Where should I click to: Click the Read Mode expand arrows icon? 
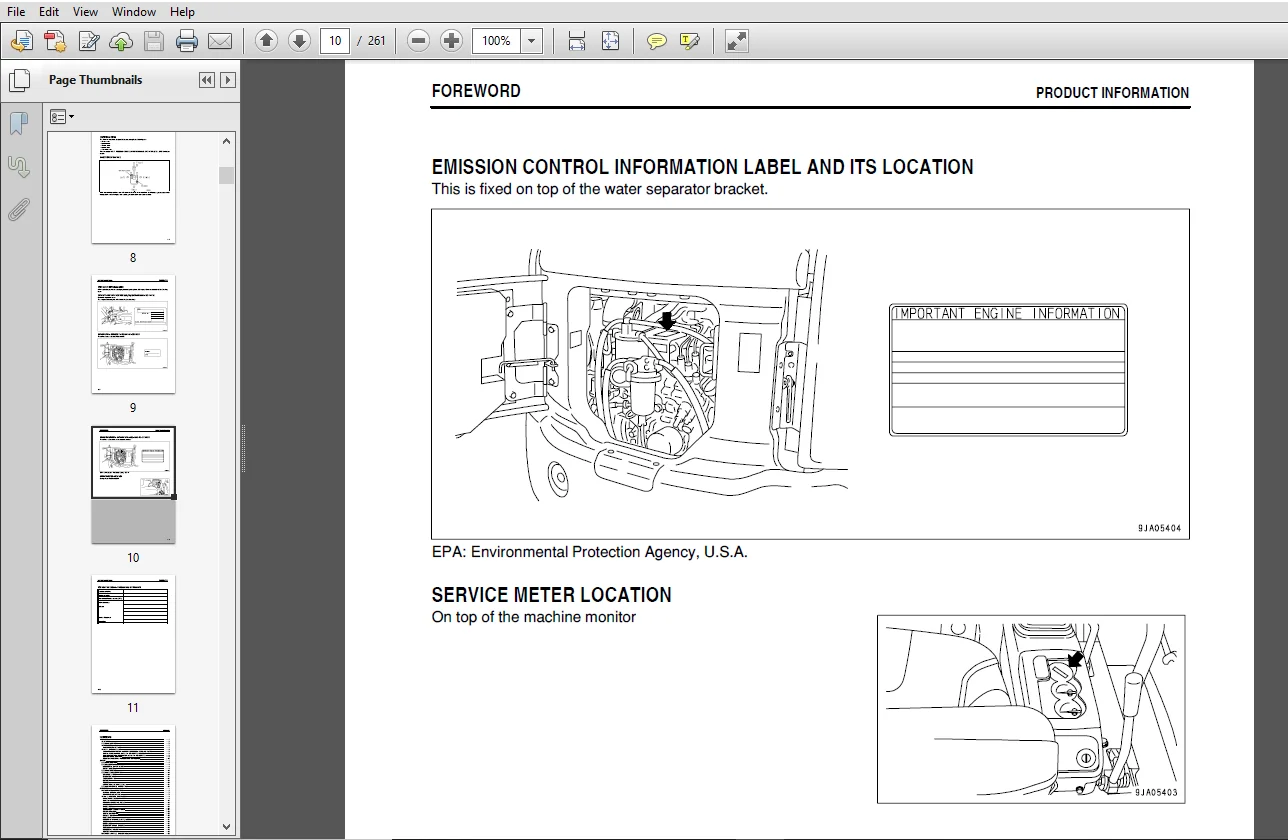[x=737, y=41]
